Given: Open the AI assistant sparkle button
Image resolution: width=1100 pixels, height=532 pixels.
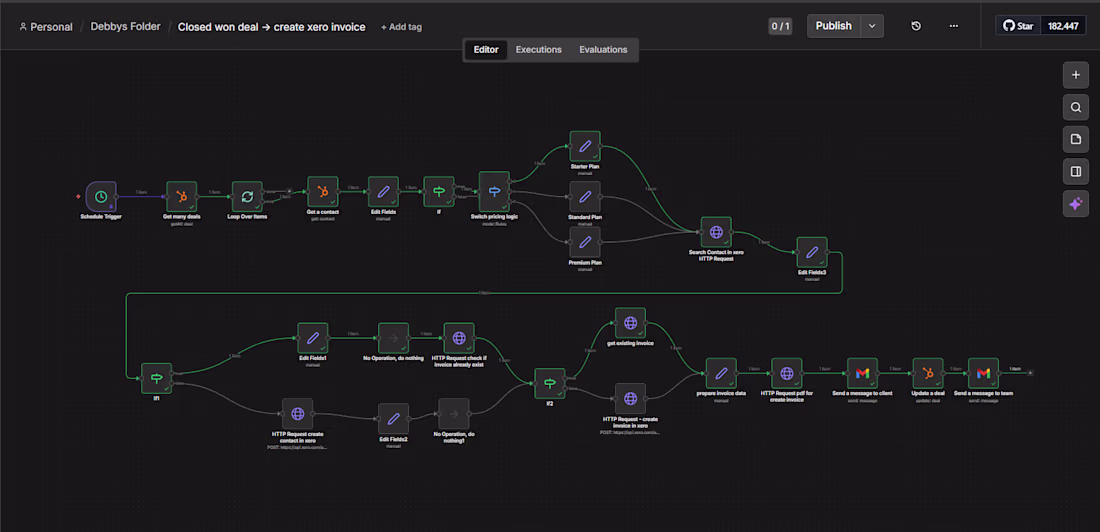Looking at the screenshot, I should tap(1075, 204).
